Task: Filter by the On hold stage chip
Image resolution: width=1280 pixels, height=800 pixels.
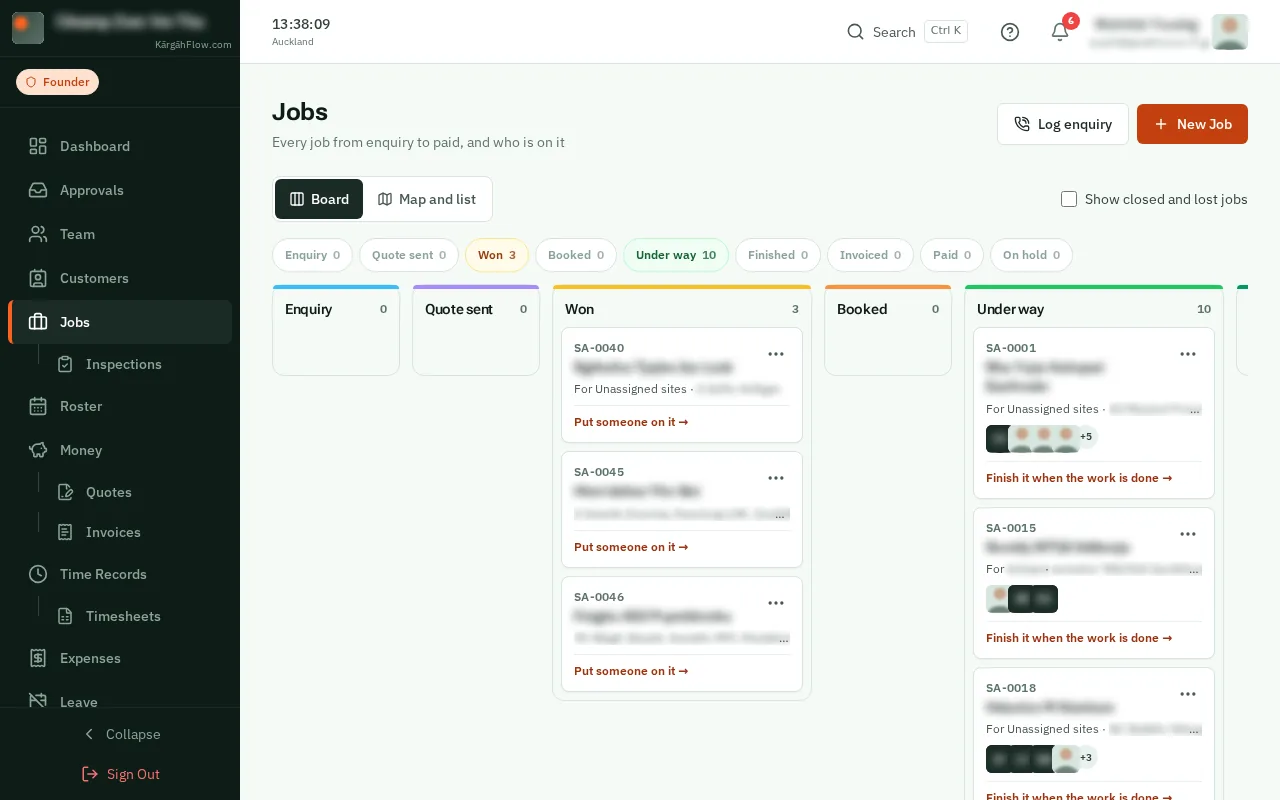Action: pyautogui.click(x=1031, y=255)
